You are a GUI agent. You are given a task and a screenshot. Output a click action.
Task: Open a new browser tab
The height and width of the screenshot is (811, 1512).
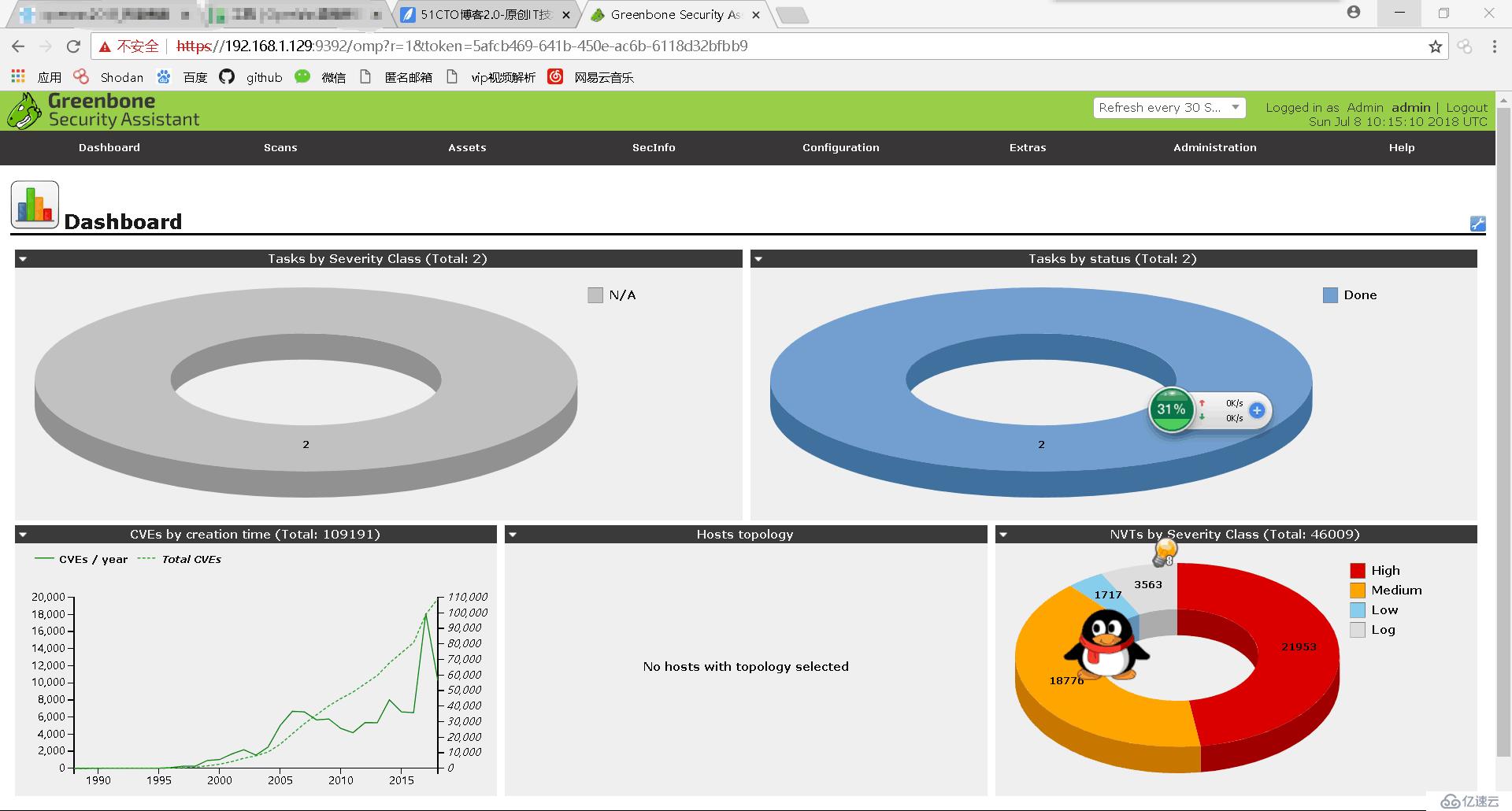[x=792, y=15]
